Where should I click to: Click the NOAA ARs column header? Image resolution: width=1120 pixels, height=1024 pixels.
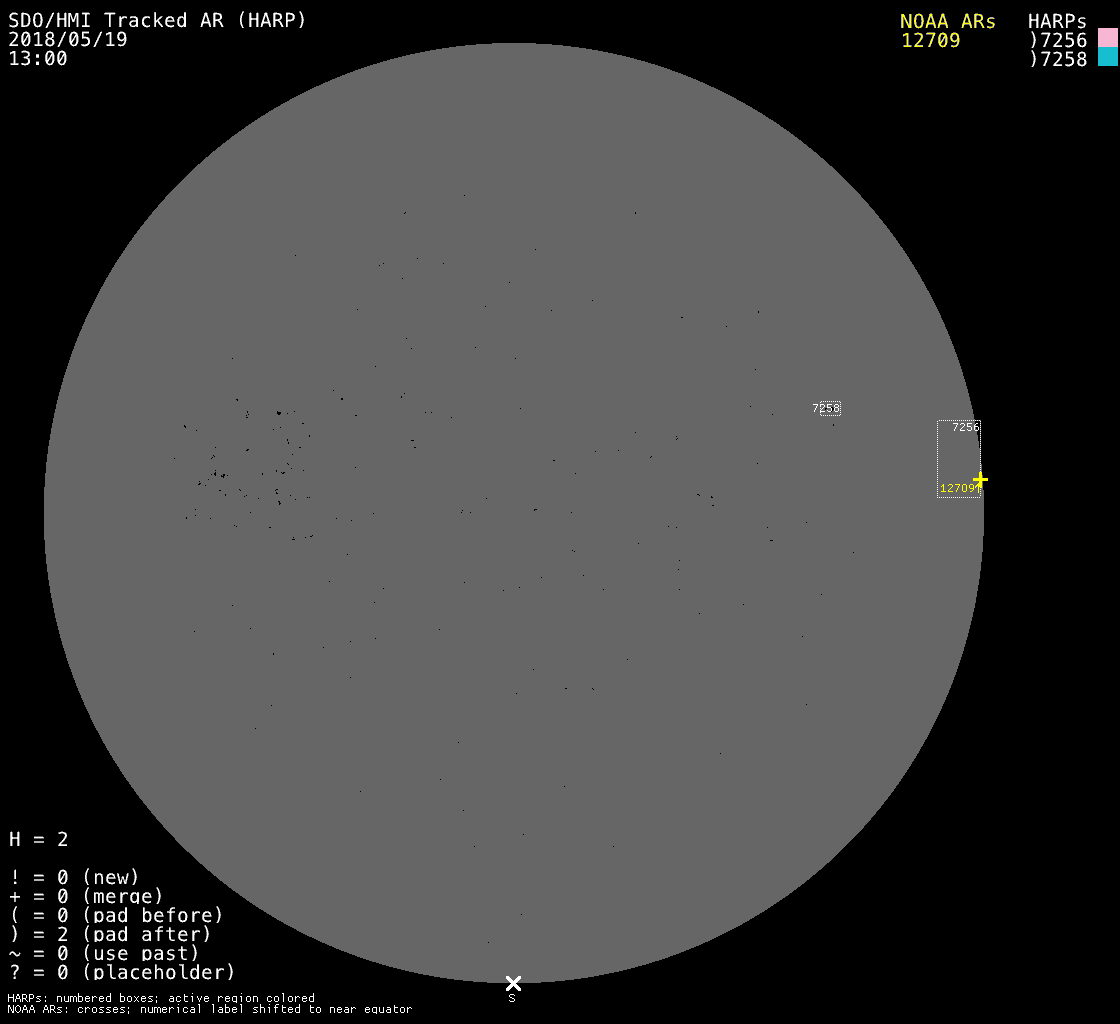947,21
